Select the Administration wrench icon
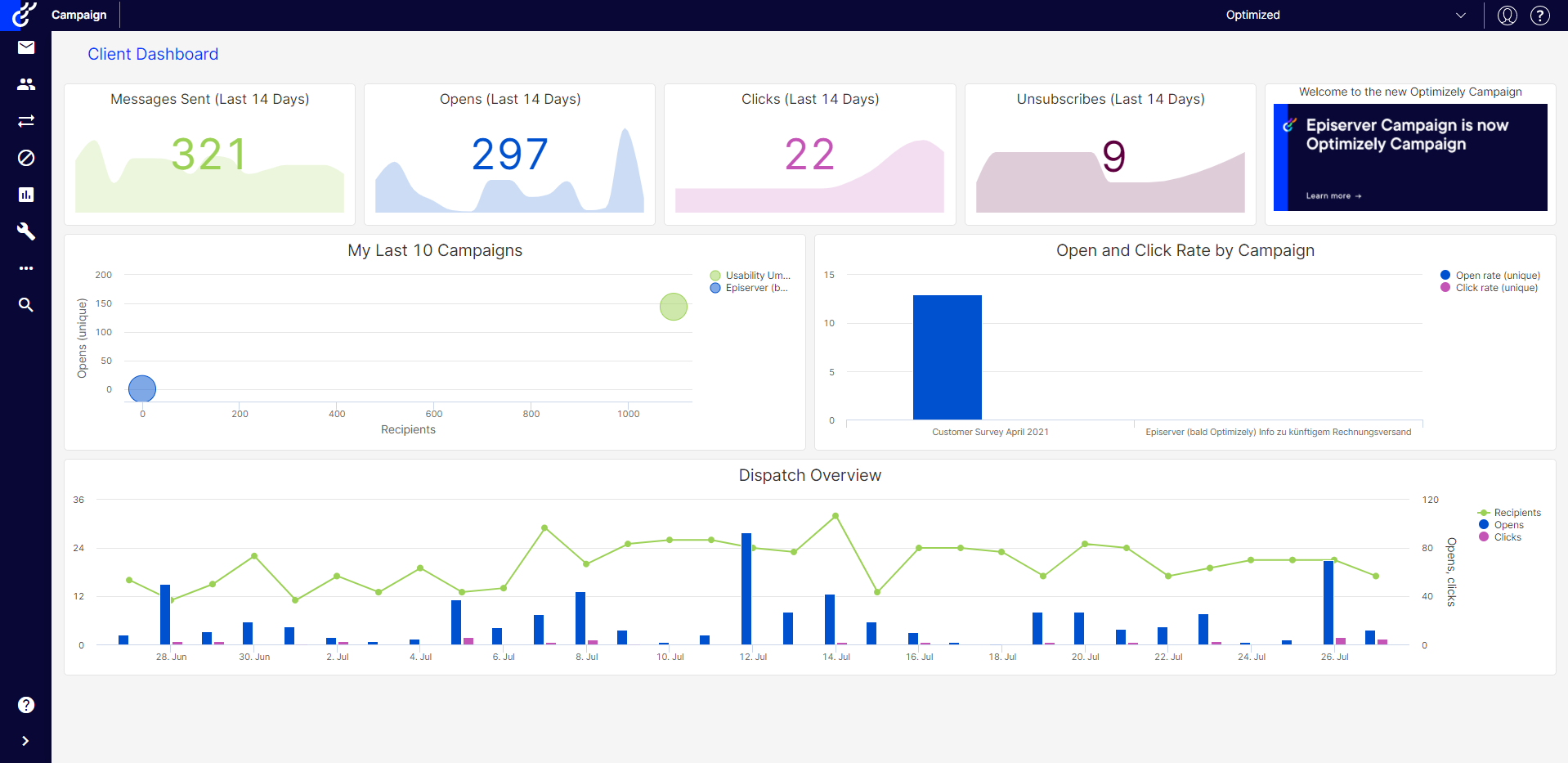The image size is (1568, 763). point(26,231)
